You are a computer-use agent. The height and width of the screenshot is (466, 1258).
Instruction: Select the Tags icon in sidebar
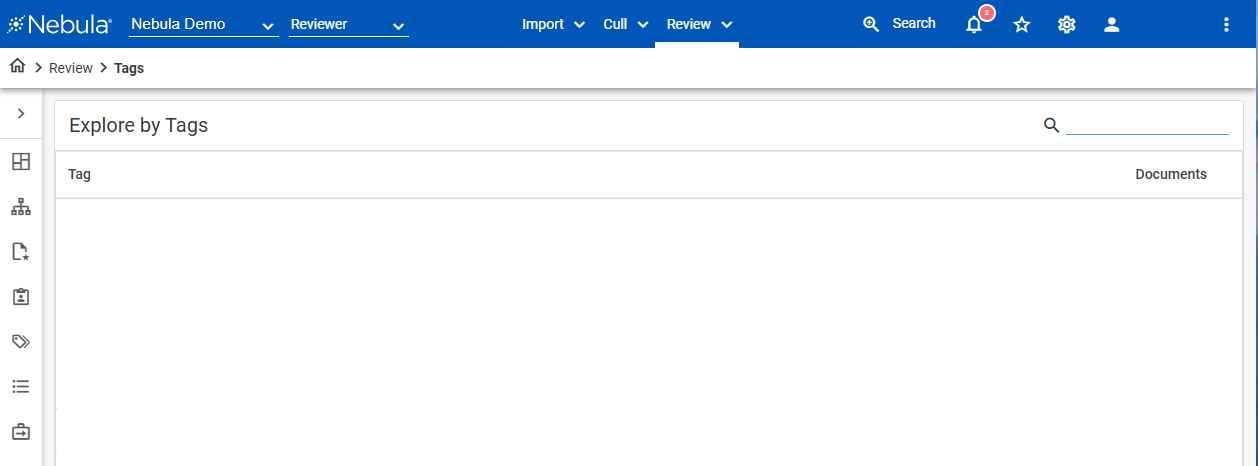click(21, 342)
